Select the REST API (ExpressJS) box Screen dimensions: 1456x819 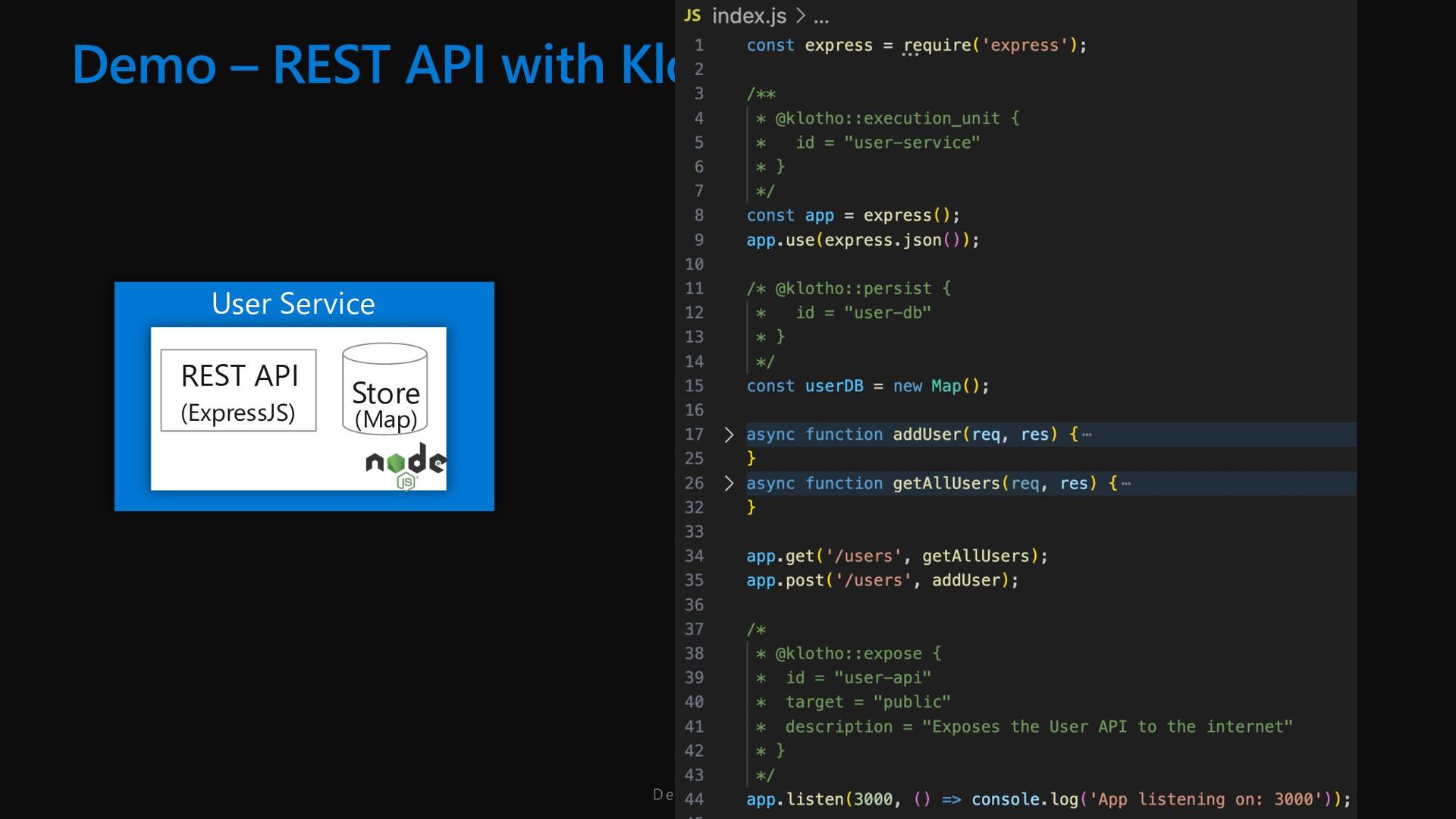238,391
